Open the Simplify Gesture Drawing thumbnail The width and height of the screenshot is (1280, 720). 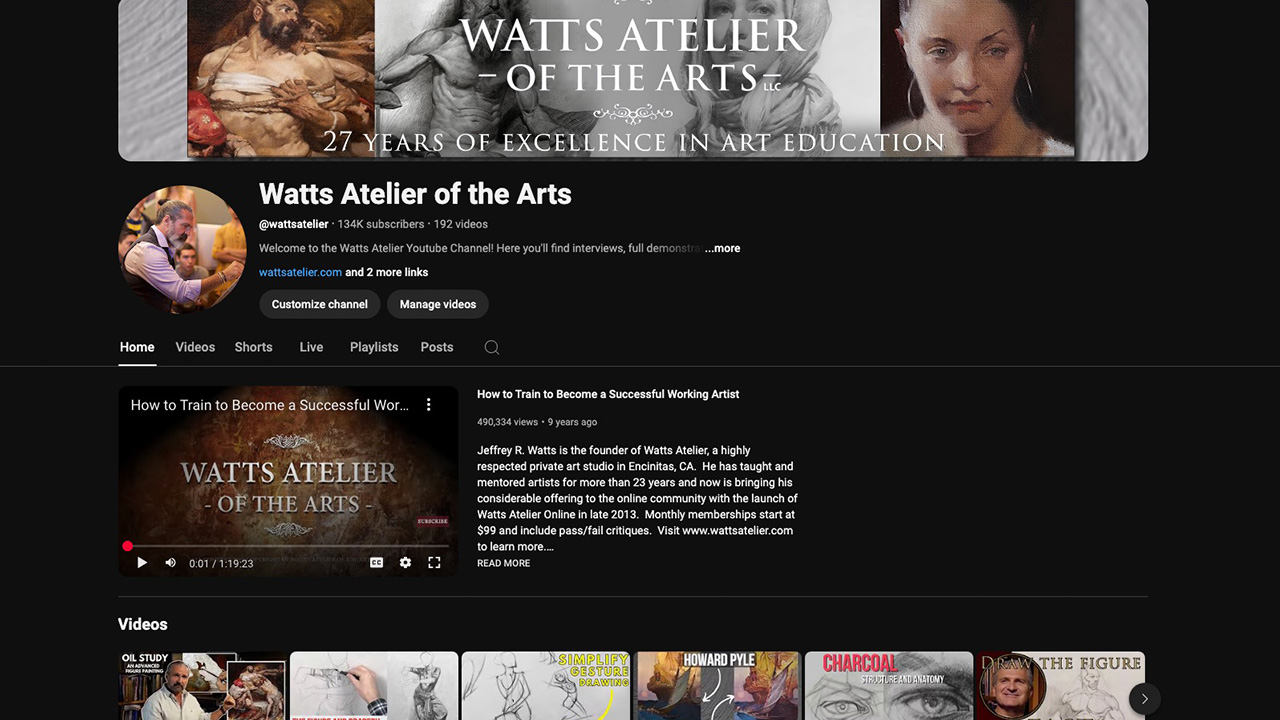click(x=546, y=686)
